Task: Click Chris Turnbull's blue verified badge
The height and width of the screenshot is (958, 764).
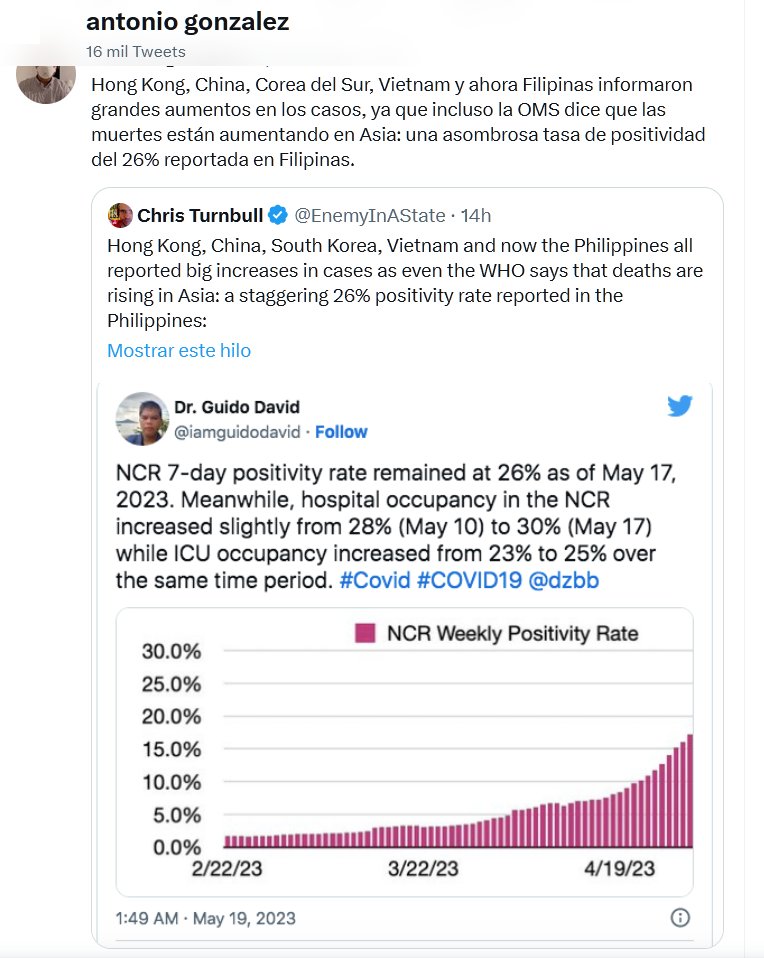Action: click(x=278, y=215)
